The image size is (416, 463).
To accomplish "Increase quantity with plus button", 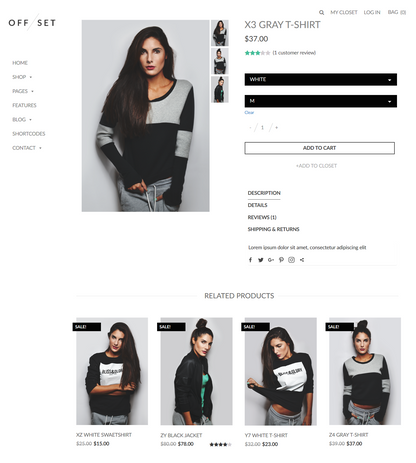I will tap(276, 127).
